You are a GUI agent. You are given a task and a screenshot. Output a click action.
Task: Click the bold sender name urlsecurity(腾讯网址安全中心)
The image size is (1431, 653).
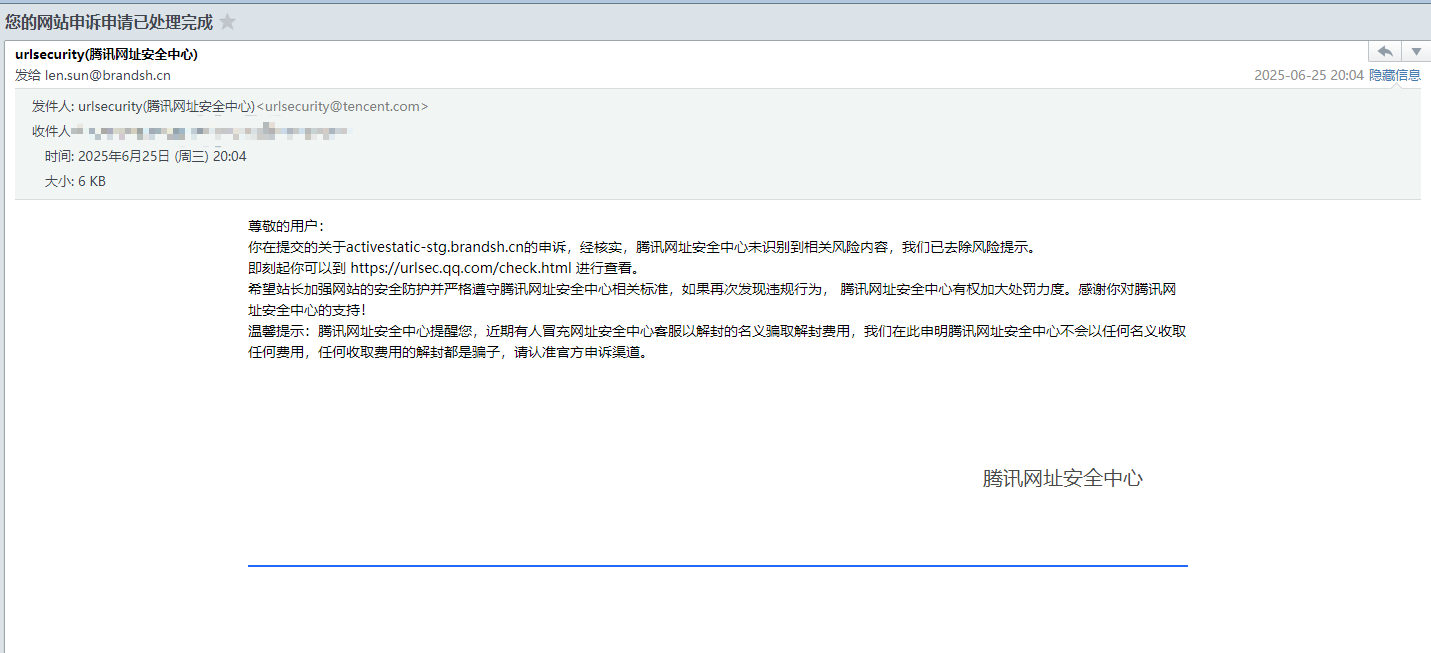[x=107, y=54]
